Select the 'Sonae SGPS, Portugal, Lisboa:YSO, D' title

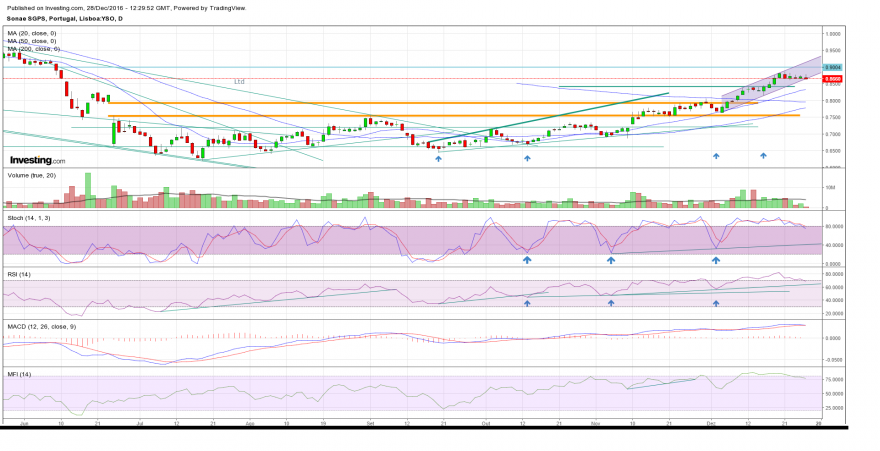click(x=65, y=19)
